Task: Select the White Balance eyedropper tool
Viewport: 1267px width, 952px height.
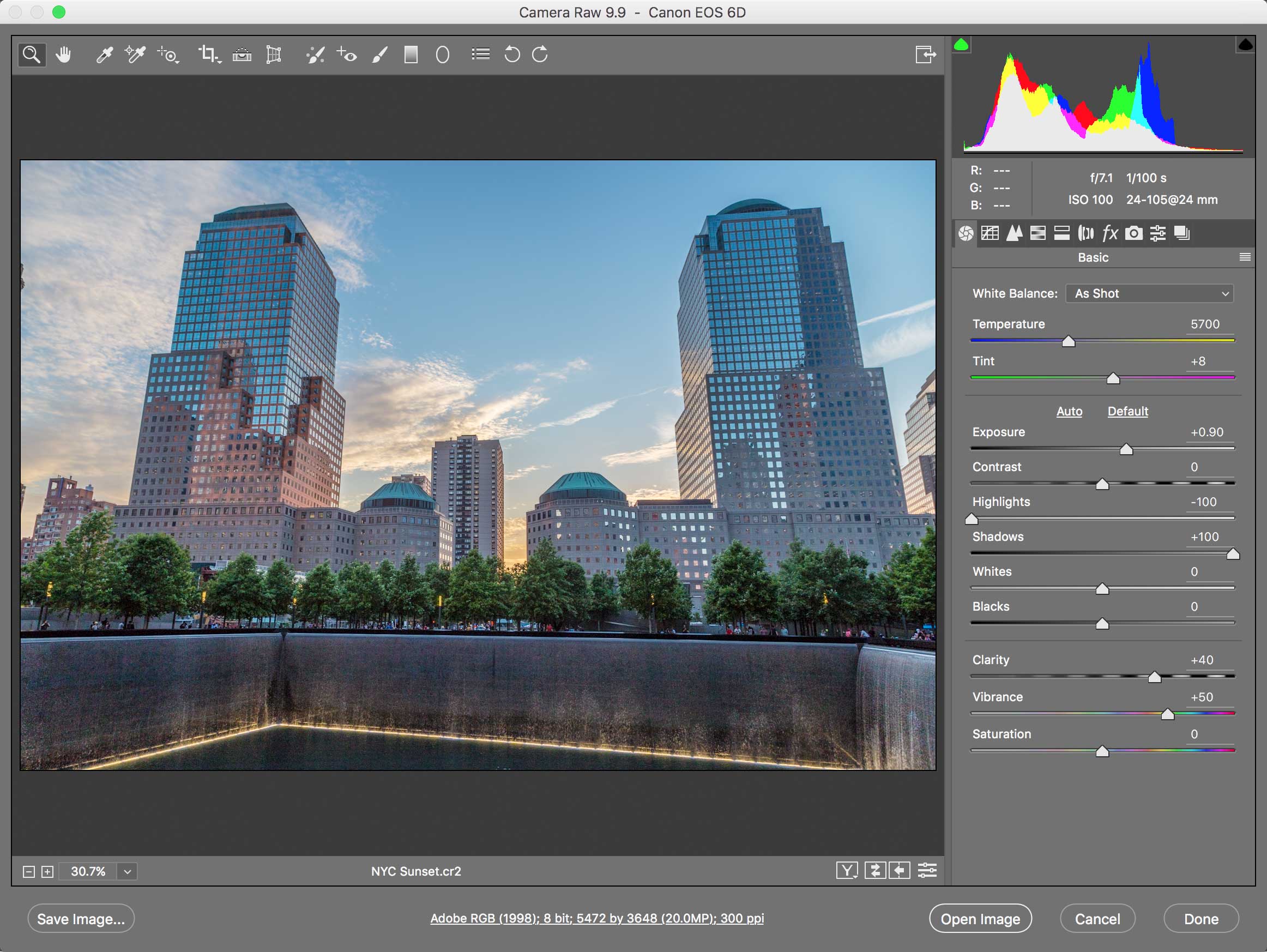Action: [x=105, y=55]
